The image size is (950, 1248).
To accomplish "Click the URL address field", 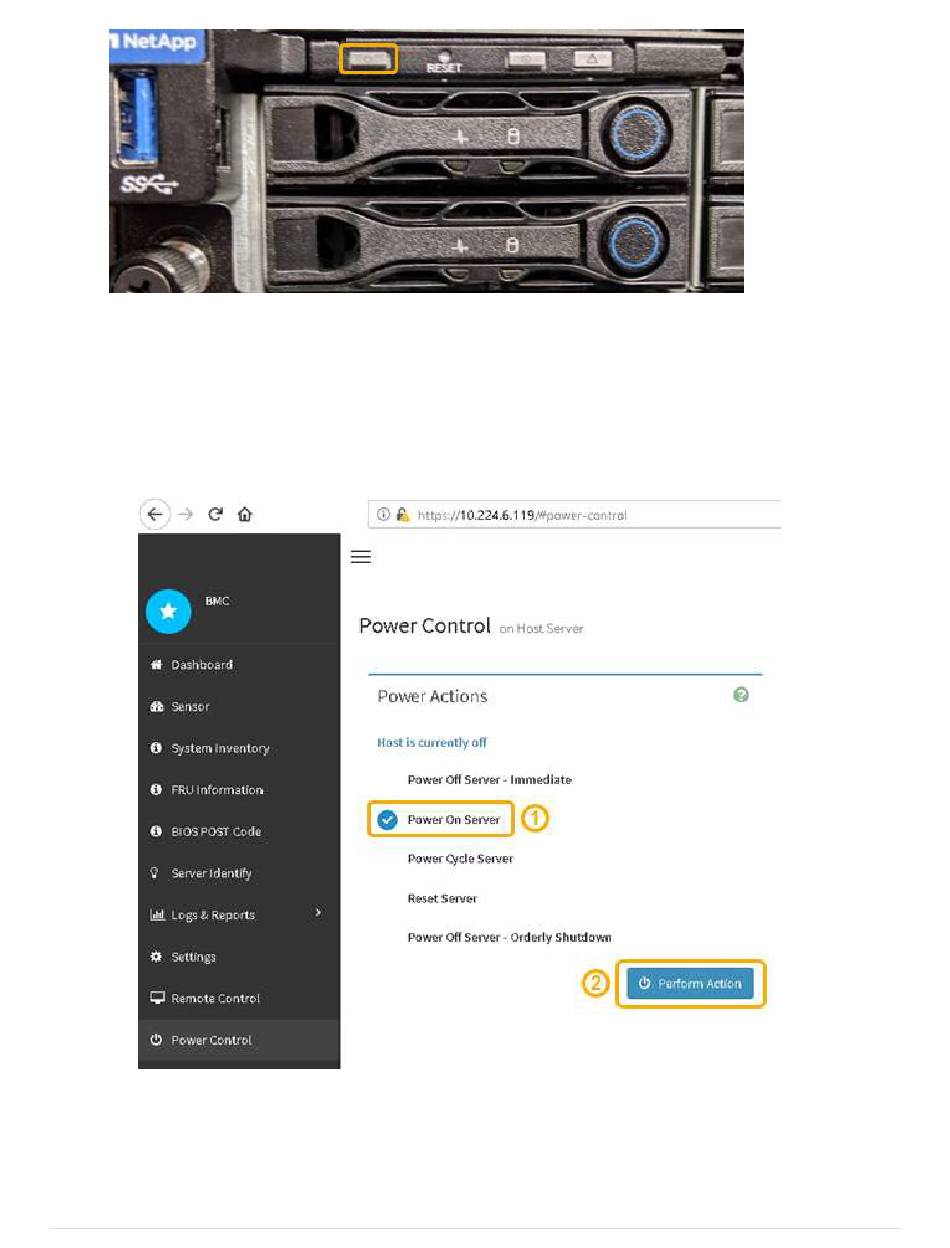I will [x=575, y=515].
